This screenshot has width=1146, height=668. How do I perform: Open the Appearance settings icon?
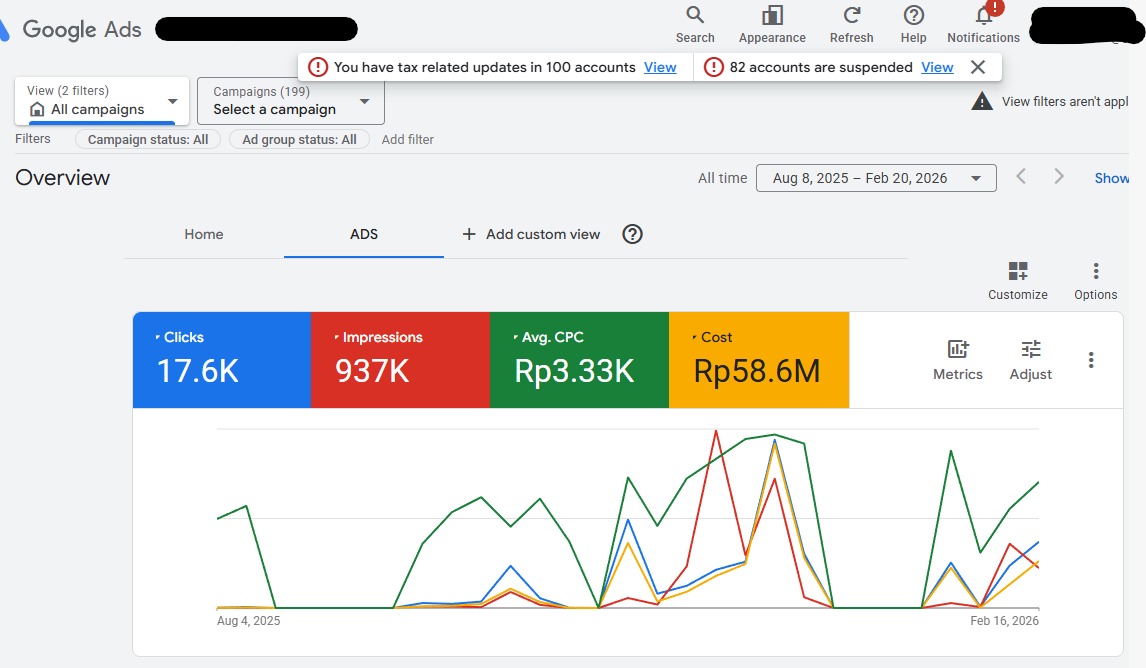(771, 16)
